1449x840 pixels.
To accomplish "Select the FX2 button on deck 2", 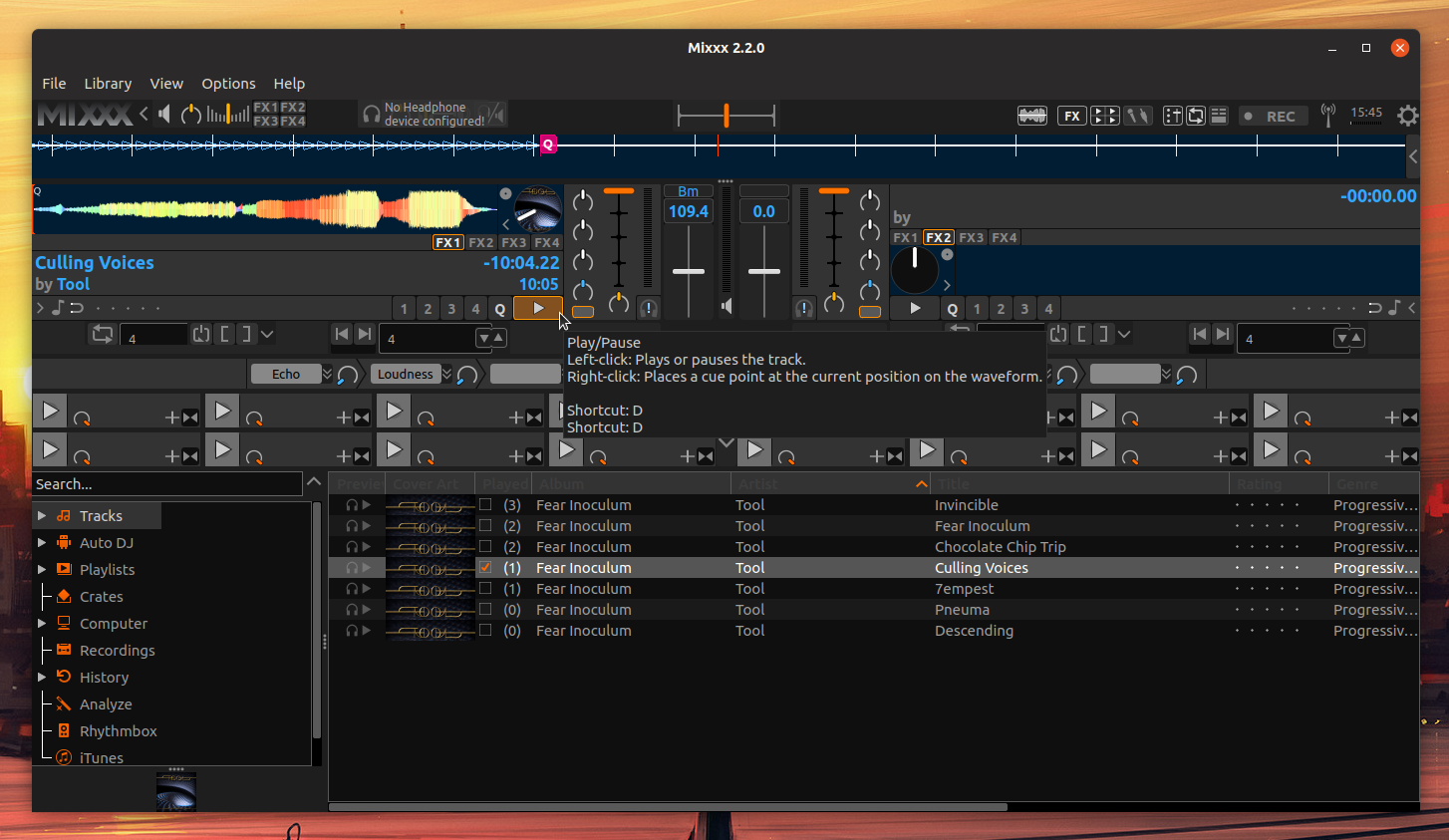I will click(938, 237).
